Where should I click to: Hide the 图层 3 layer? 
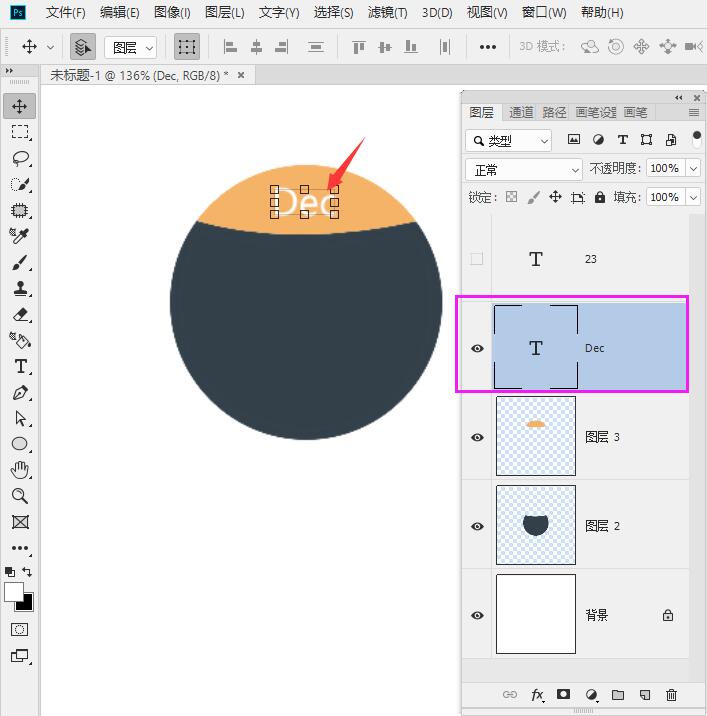pos(477,437)
